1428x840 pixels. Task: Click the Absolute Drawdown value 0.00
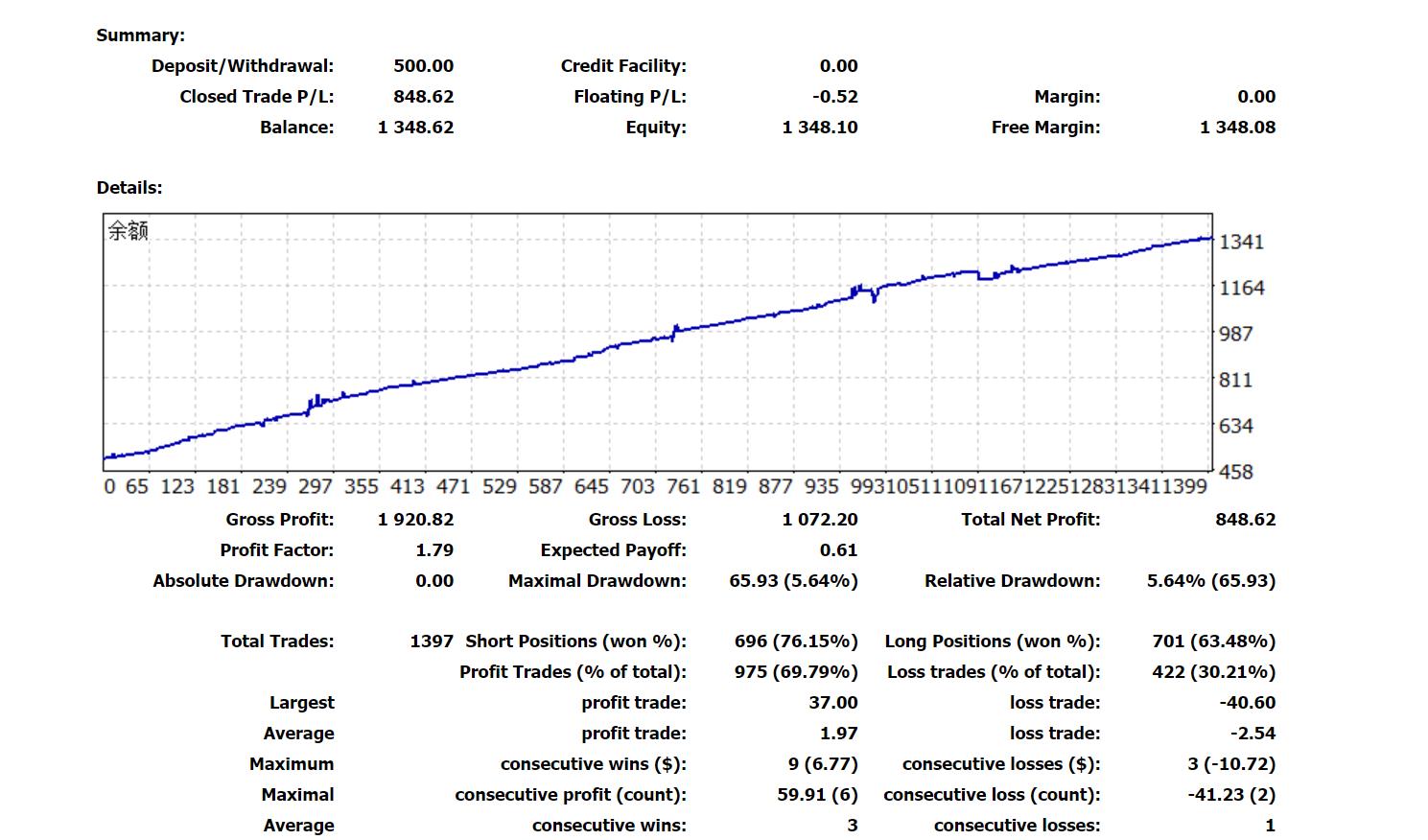coord(434,581)
